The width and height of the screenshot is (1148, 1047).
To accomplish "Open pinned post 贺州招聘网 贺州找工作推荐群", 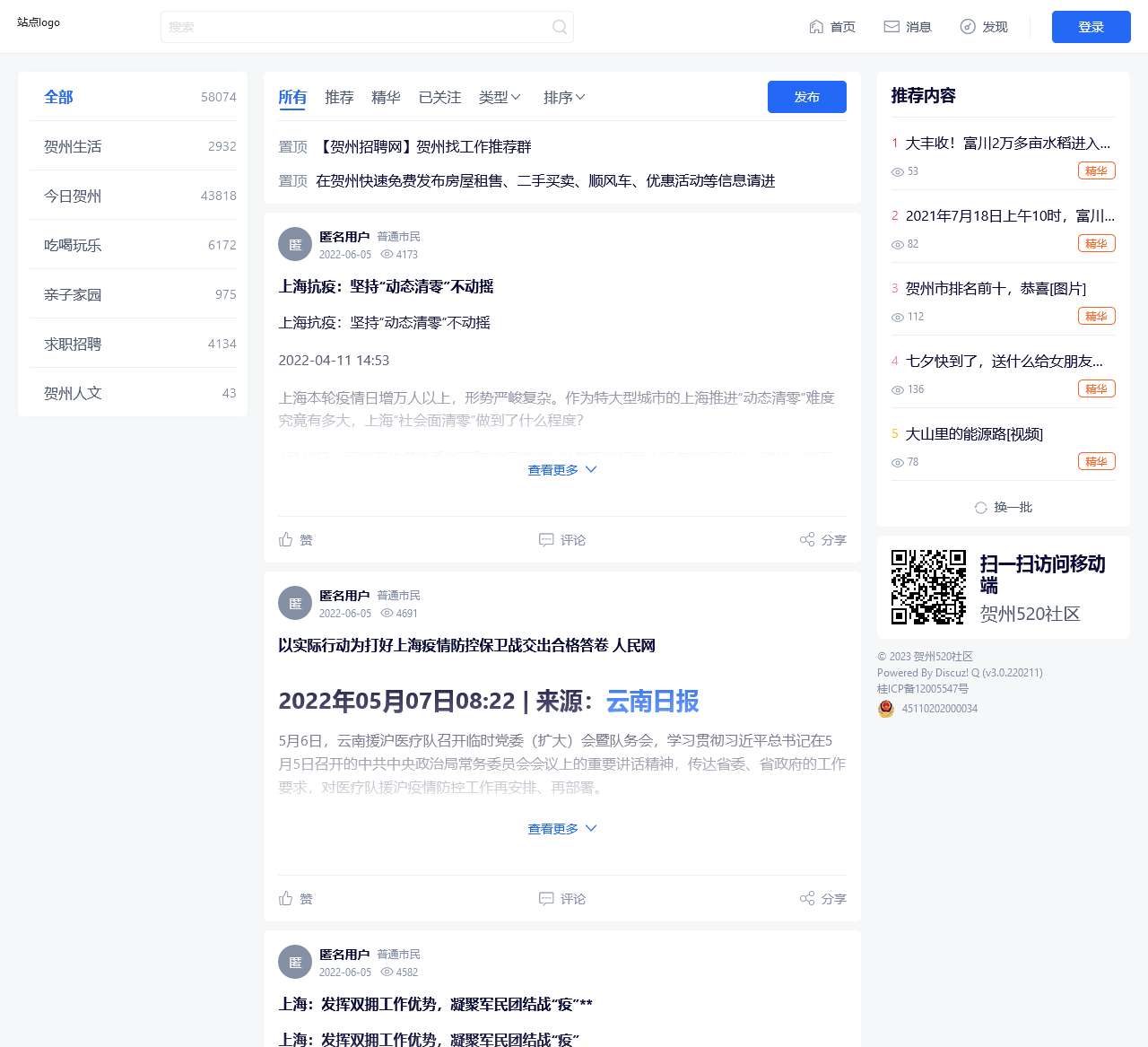I will point(423,147).
